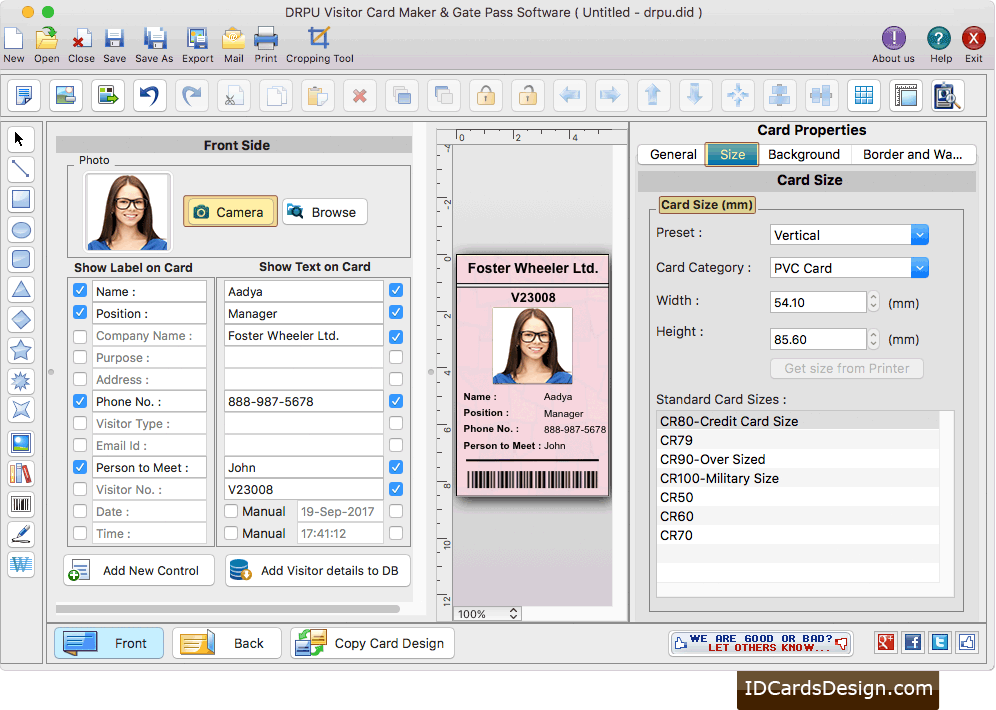This screenshot has height=710, width=996.
Task: Choose the Ellipse drawing tool
Action: [22, 230]
